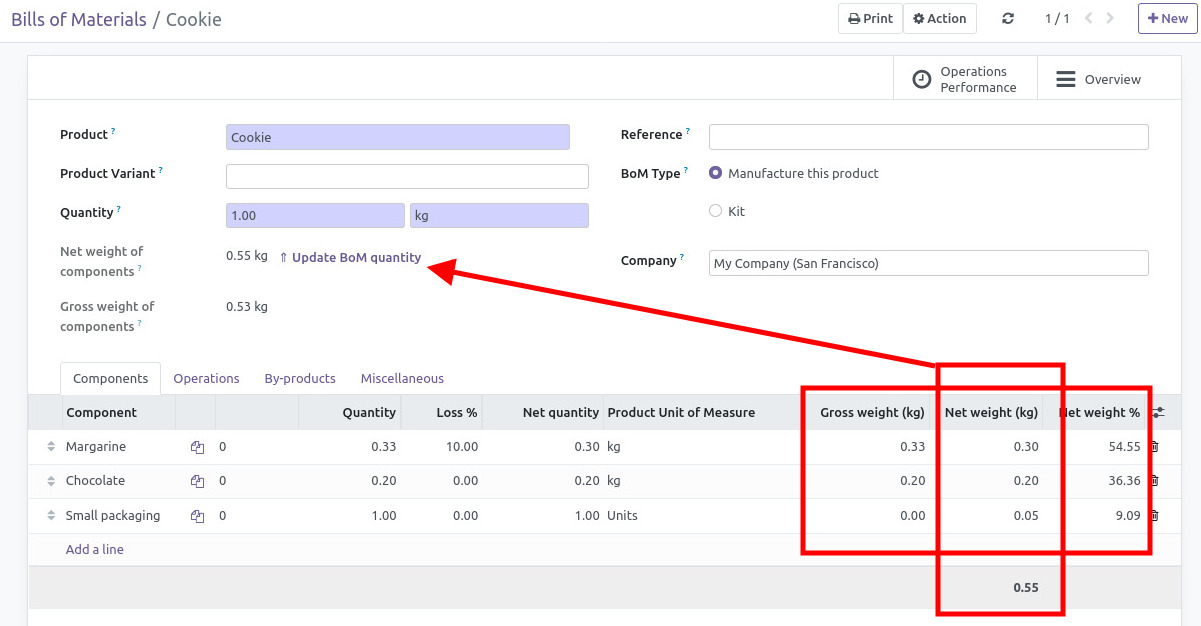The width and height of the screenshot is (1201, 626).
Task: Click the Chocolate component name
Action: [x=95, y=481]
